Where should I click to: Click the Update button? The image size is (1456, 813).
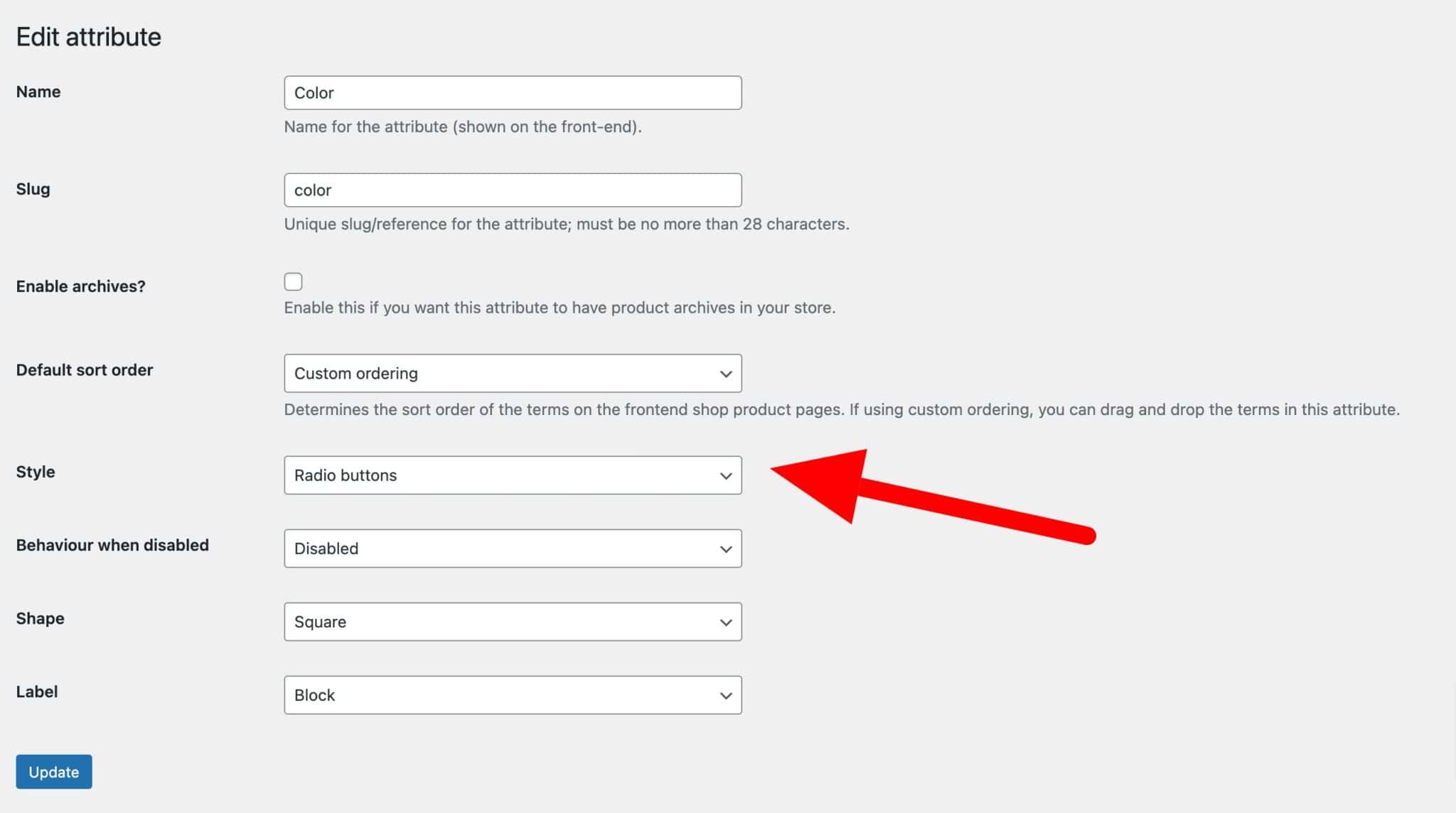pyautogui.click(x=53, y=771)
